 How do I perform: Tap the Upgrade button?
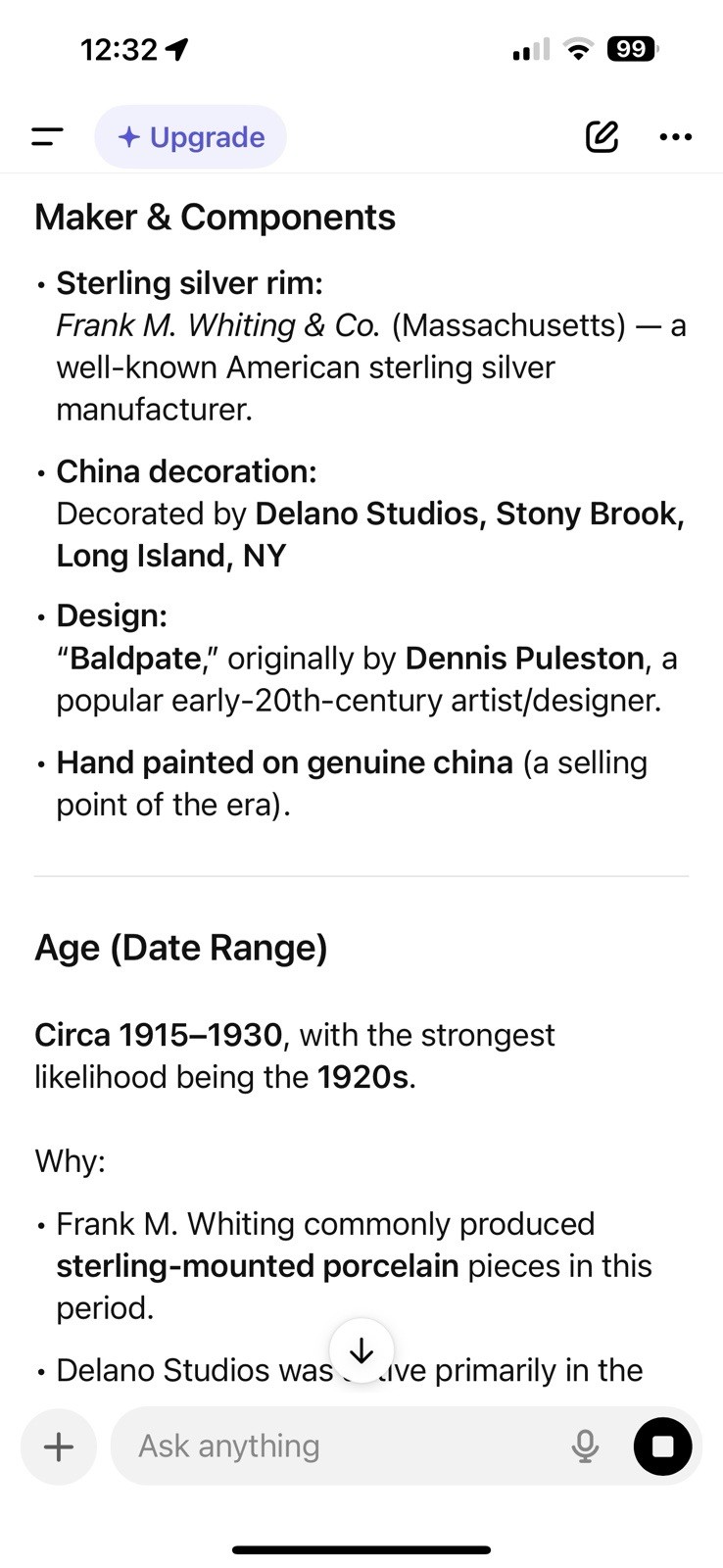click(190, 137)
